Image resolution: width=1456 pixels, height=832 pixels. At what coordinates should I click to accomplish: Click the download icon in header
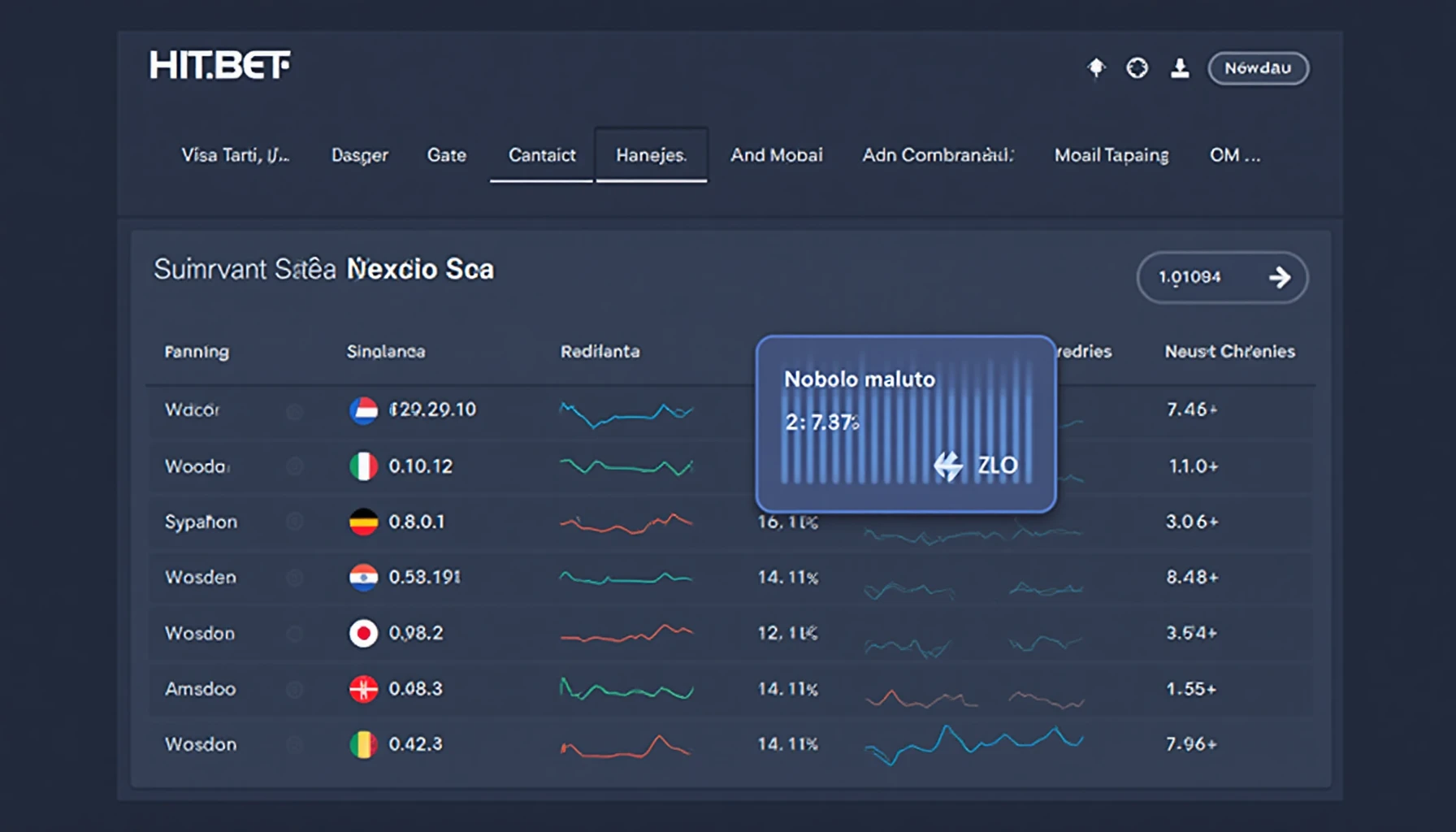coord(1180,68)
